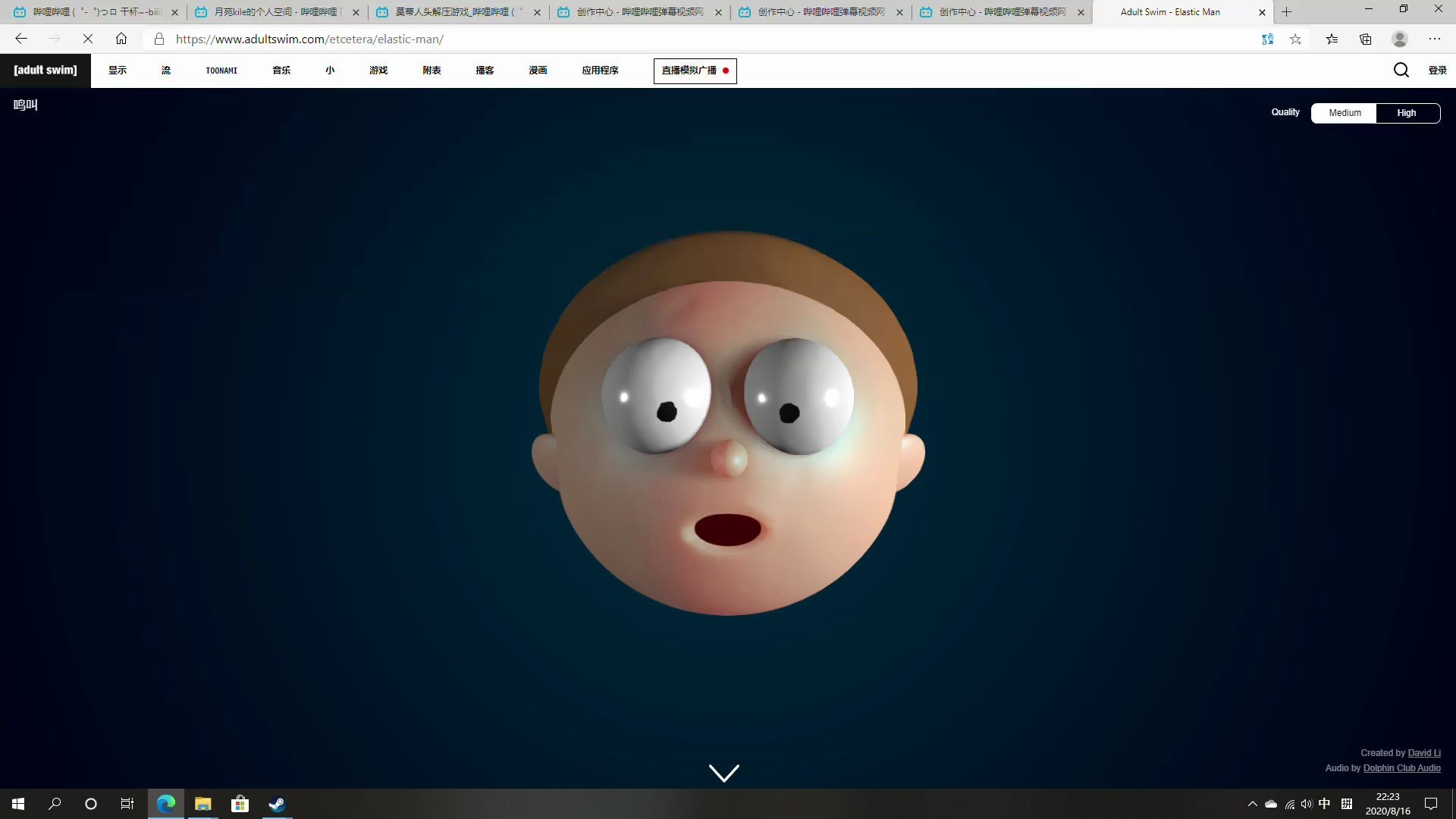This screenshot has height=819, width=1456.
Task: Open the 音乐 navigation item
Action: coord(281,71)
